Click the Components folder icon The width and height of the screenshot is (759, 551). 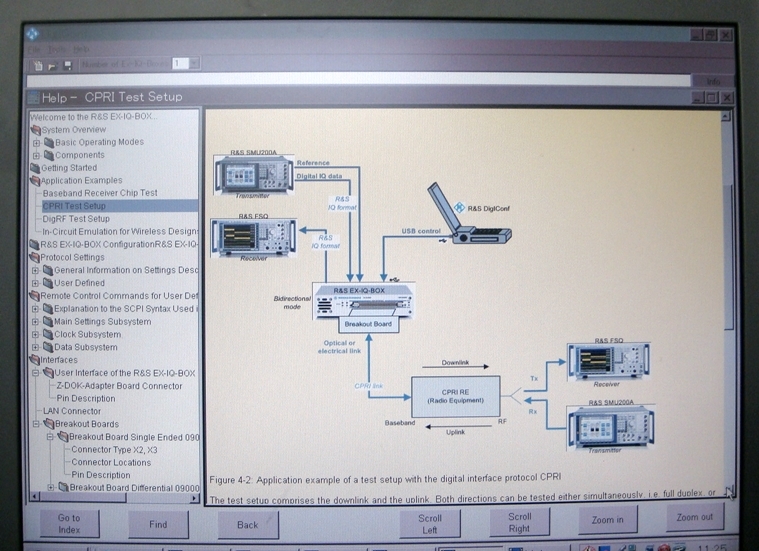pyautogui.click(x=48, y=155)
